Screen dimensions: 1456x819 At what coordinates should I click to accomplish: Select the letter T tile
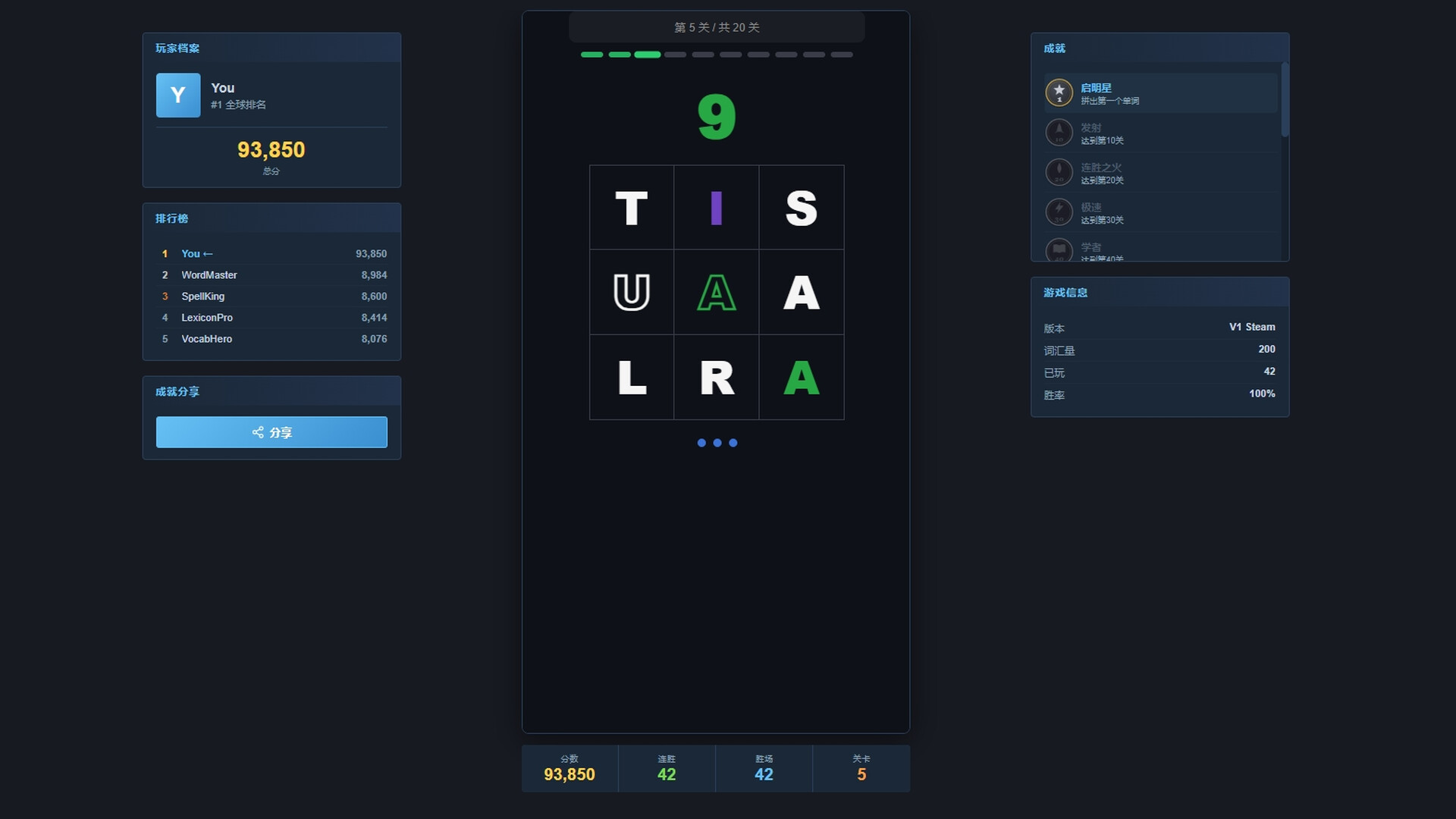(632, 208)
